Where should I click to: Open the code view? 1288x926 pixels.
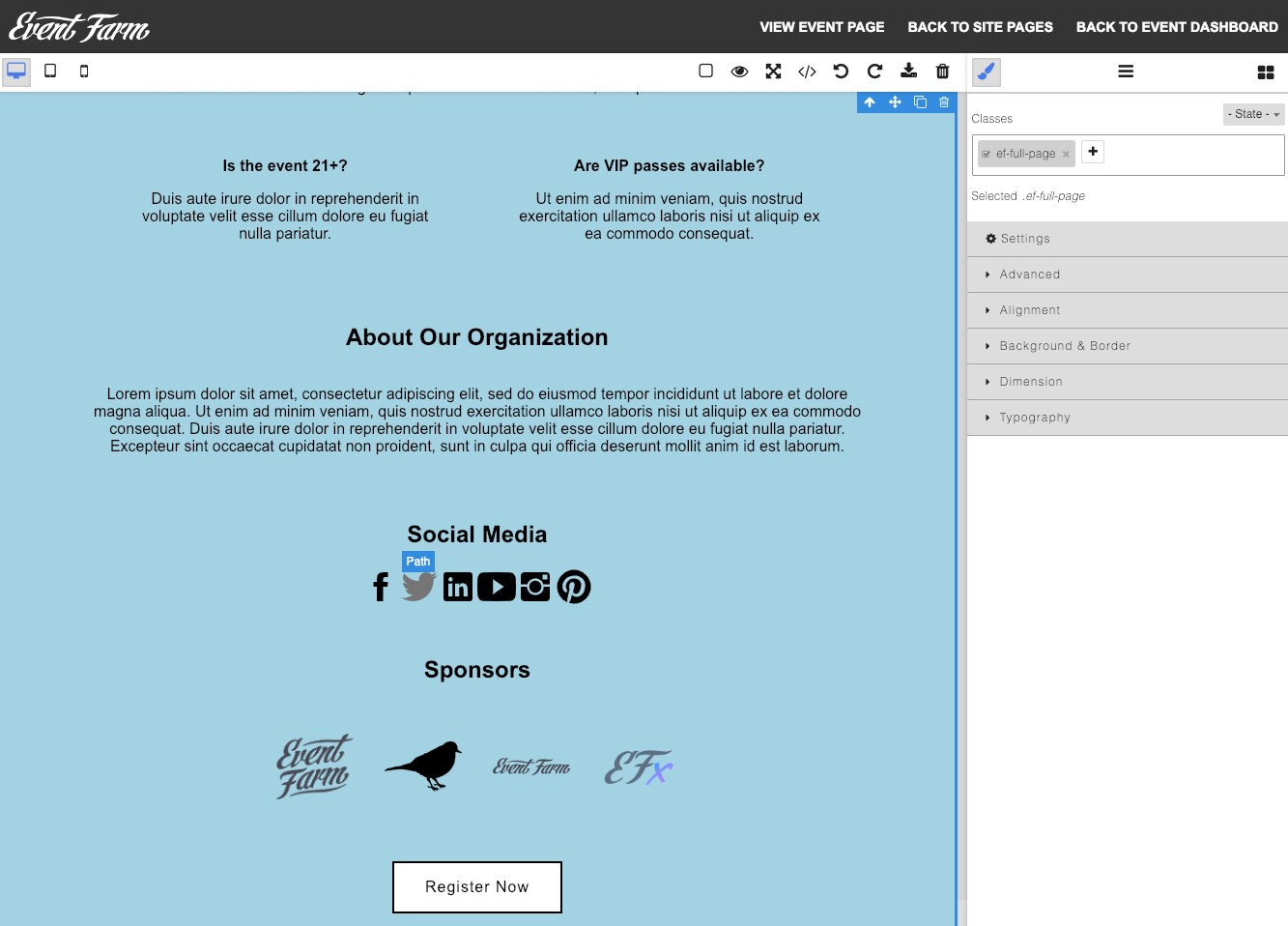click(808, 72)
